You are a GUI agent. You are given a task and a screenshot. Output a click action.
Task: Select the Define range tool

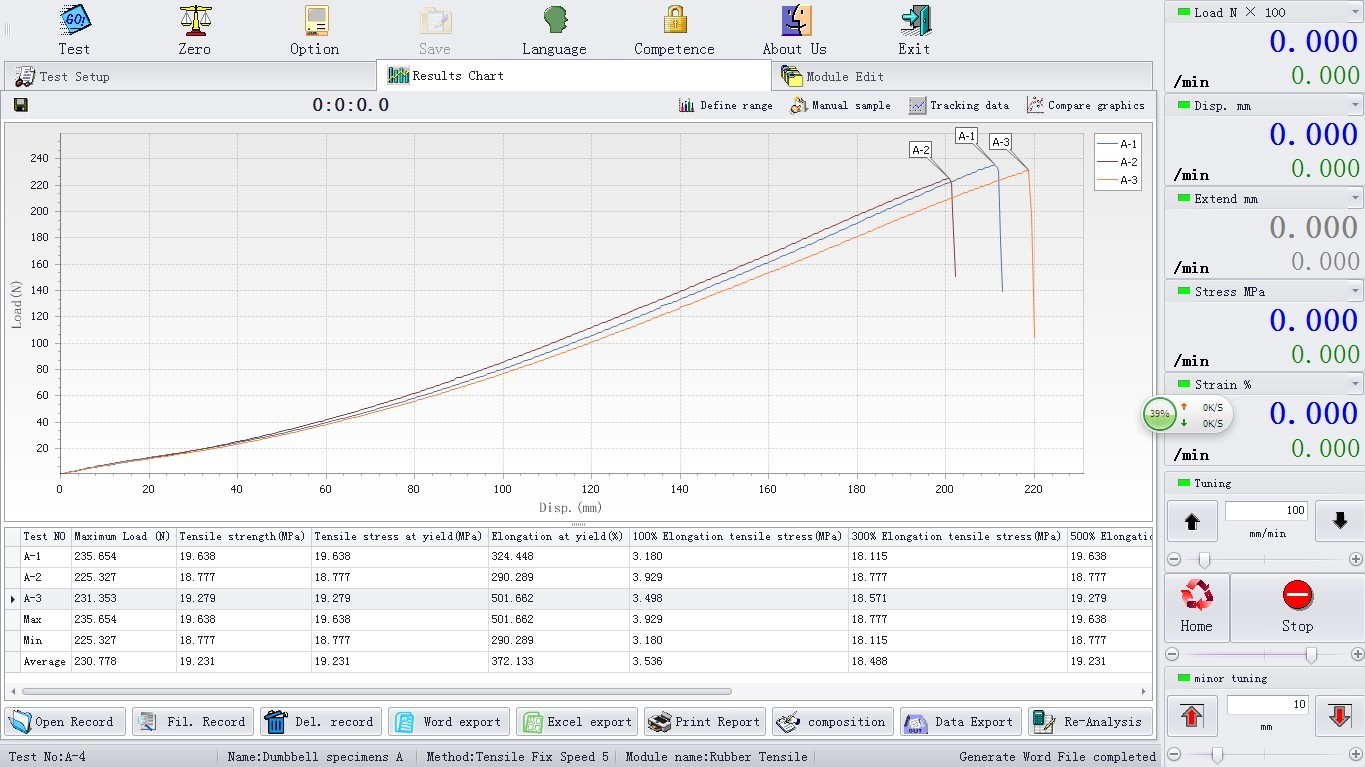coord(726,105)
